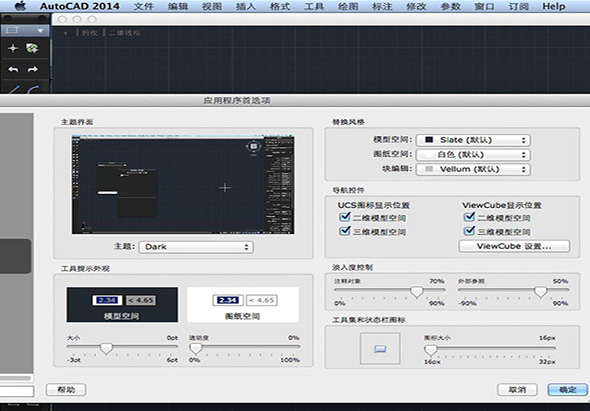Open the 模型空间 Slate dropdown
Viewport: 590px width, 411px height.
(473, 140)
